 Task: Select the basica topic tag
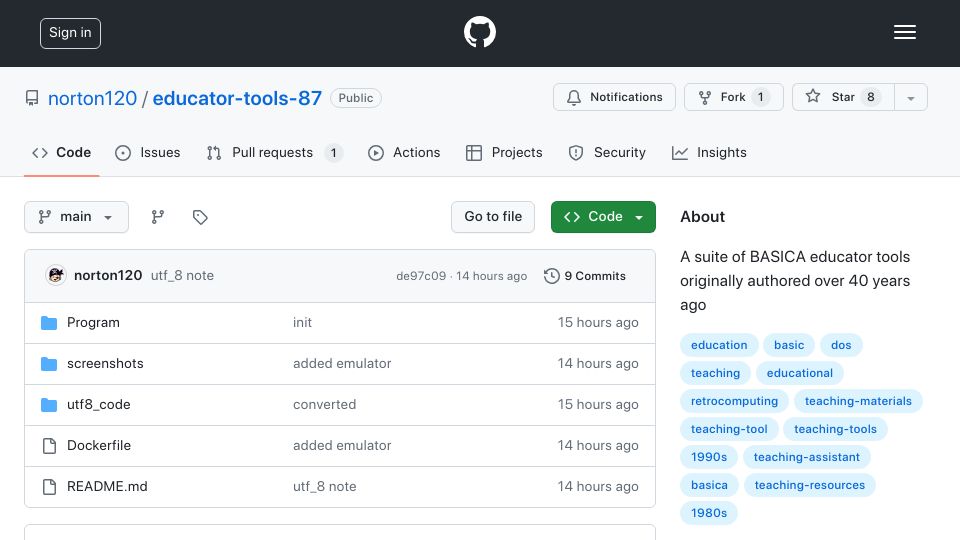click(710, 486)
